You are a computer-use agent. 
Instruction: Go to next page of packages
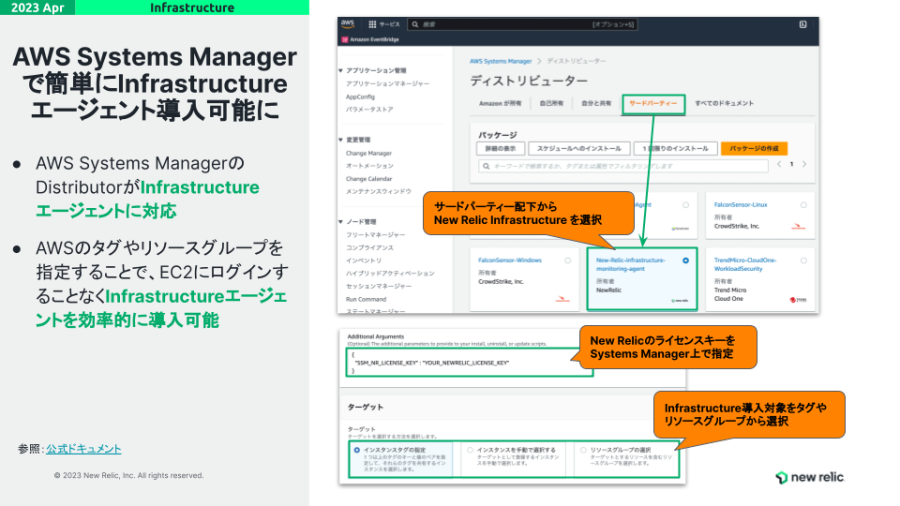804,164
